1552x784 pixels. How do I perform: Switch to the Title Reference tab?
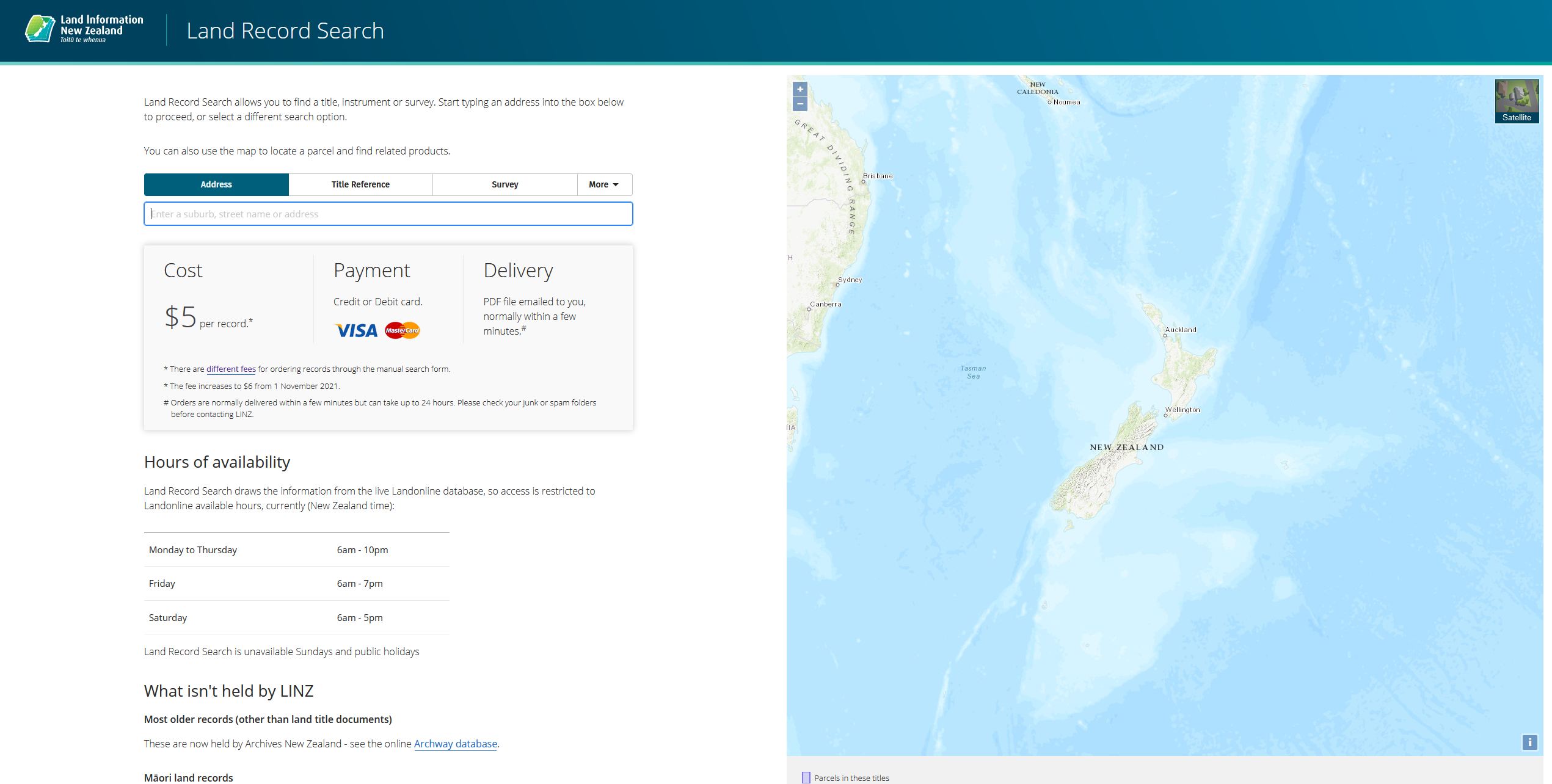point(360,184)
